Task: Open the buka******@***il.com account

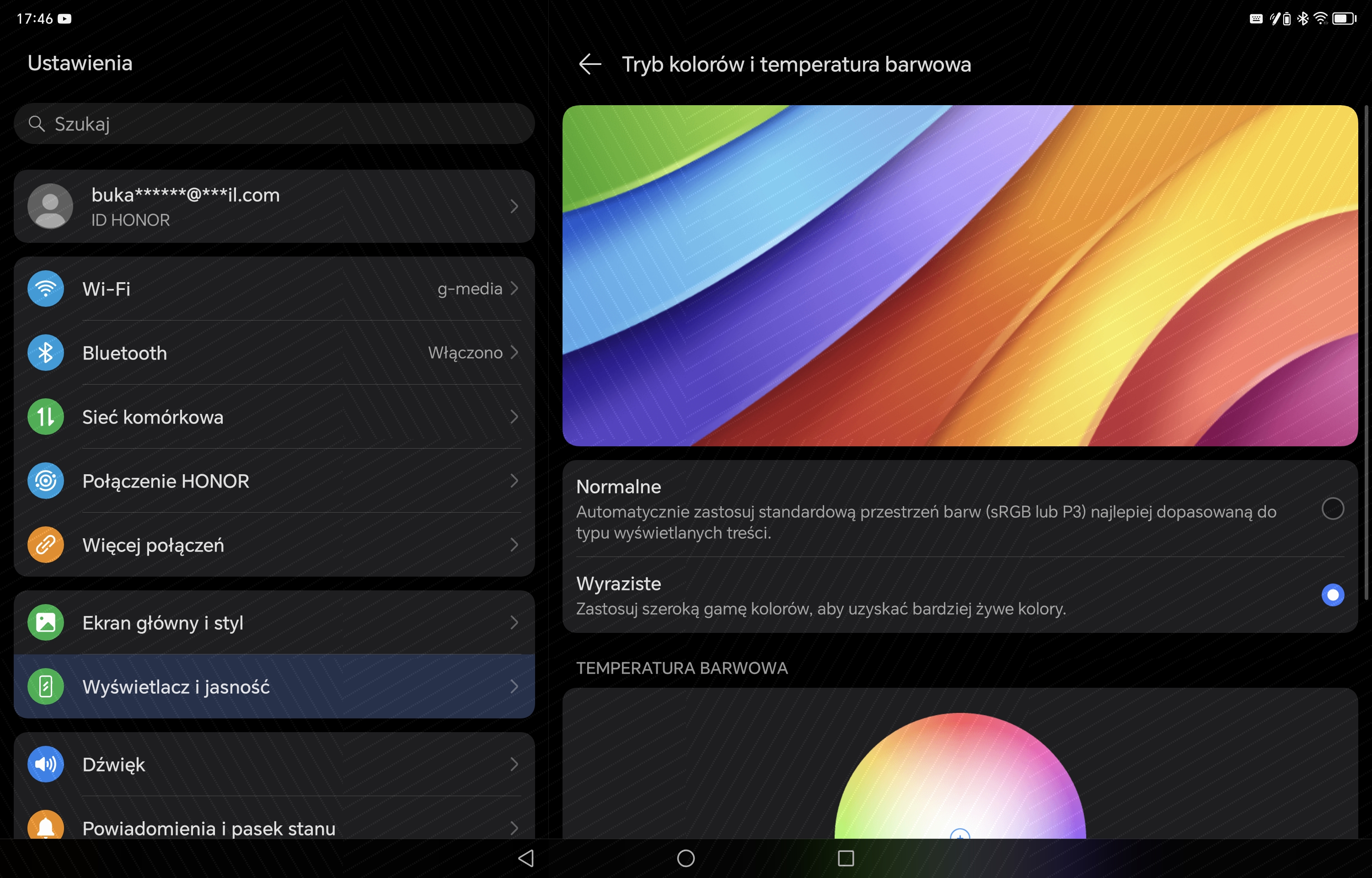Action: 274,206
